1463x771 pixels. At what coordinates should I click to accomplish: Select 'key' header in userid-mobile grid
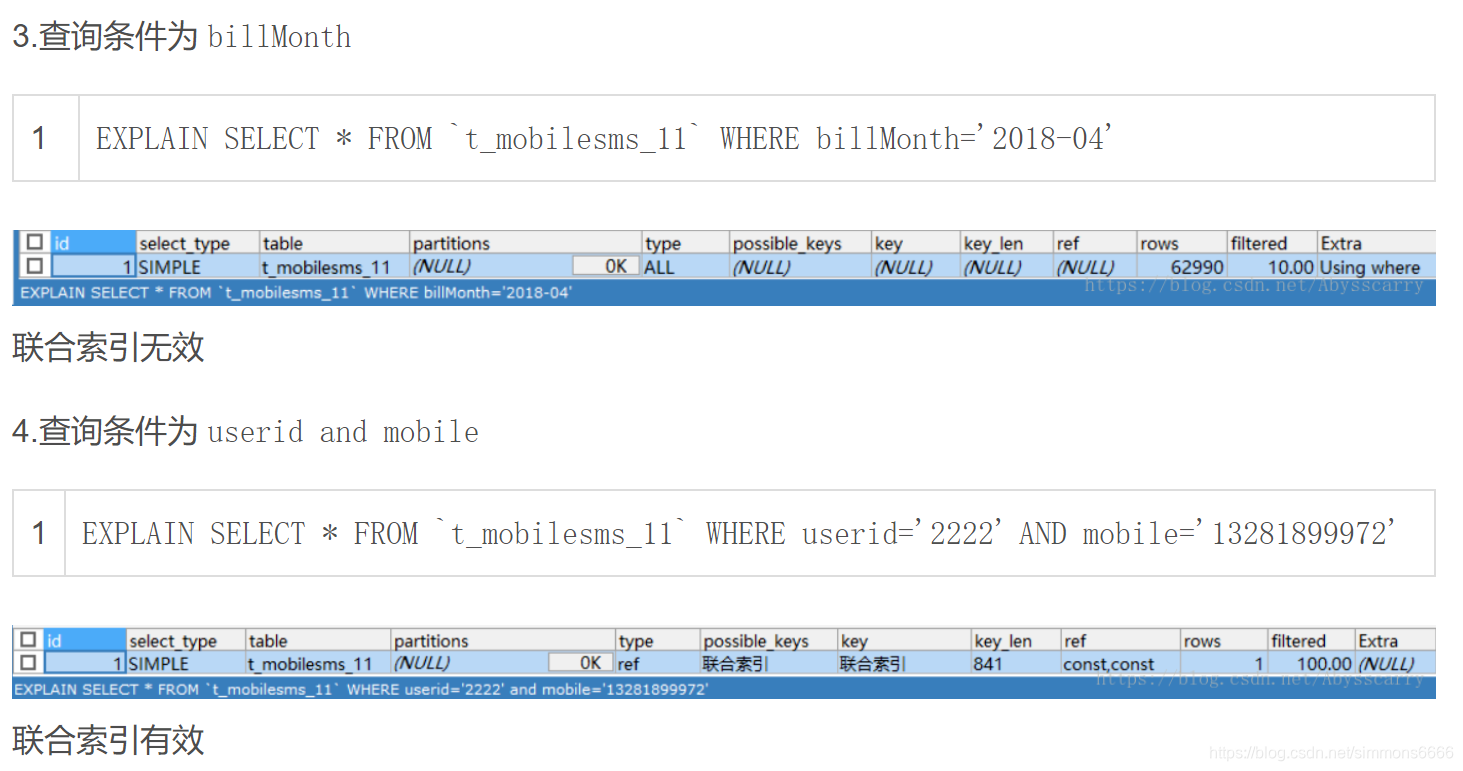(x=904, y=641)
